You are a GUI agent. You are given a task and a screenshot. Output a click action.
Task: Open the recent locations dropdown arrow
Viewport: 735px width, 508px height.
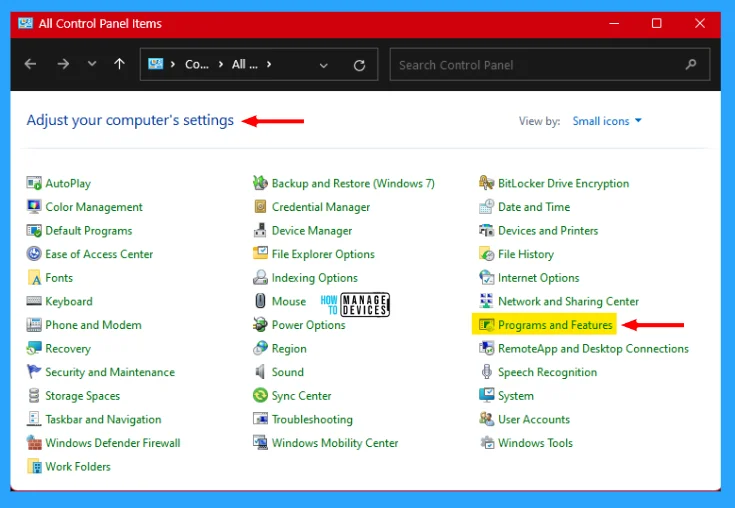[x=92, y=64]
